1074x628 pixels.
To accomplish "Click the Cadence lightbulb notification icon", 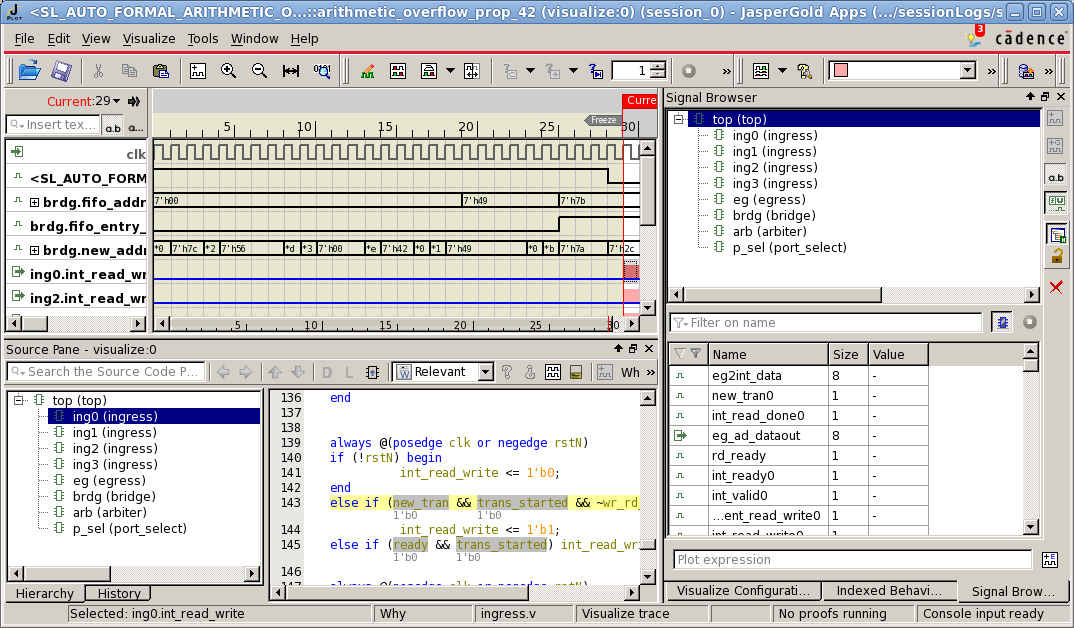I will [x=974, y=38].
